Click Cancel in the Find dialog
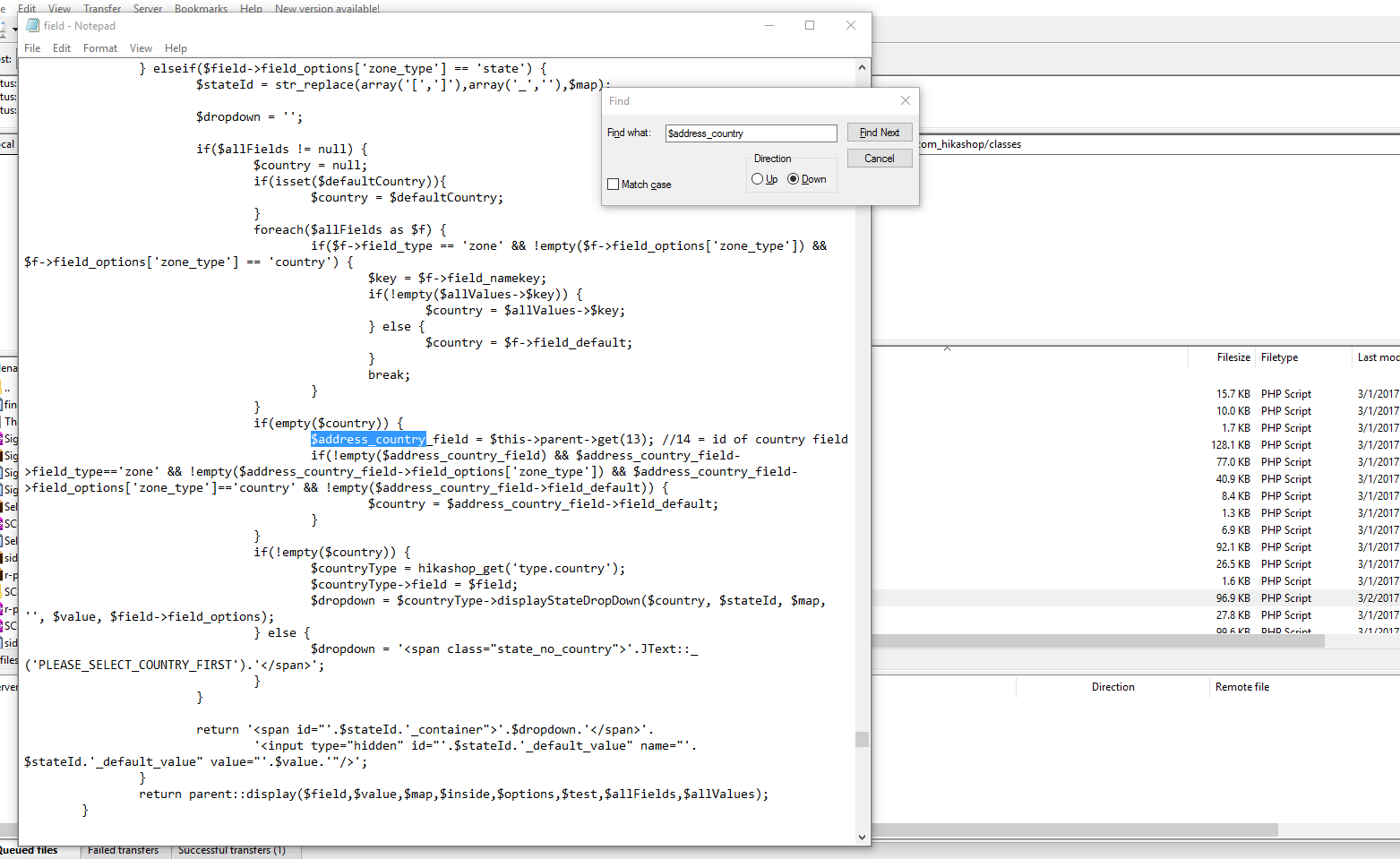Screen dimensions: 1400x859 879,159
